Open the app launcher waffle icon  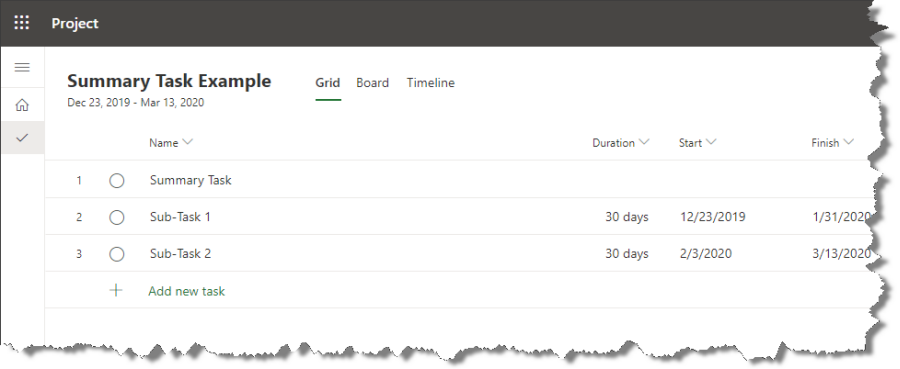[x=22, y=23]
